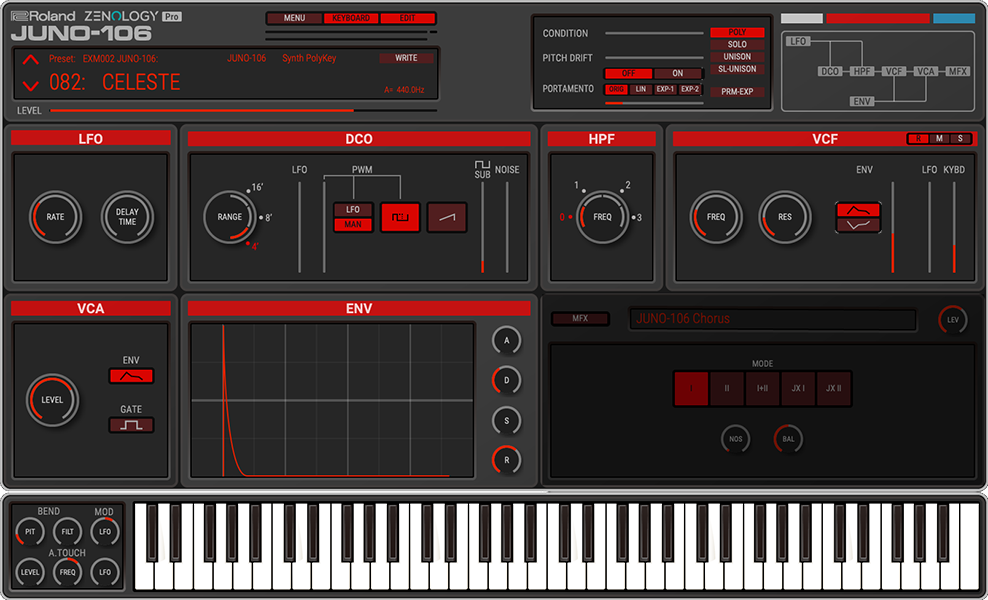The height and width of the screenshot is (600, 988).
Task: Select positive VCF envelope polarity icon
Action: (x=858, y=210)
